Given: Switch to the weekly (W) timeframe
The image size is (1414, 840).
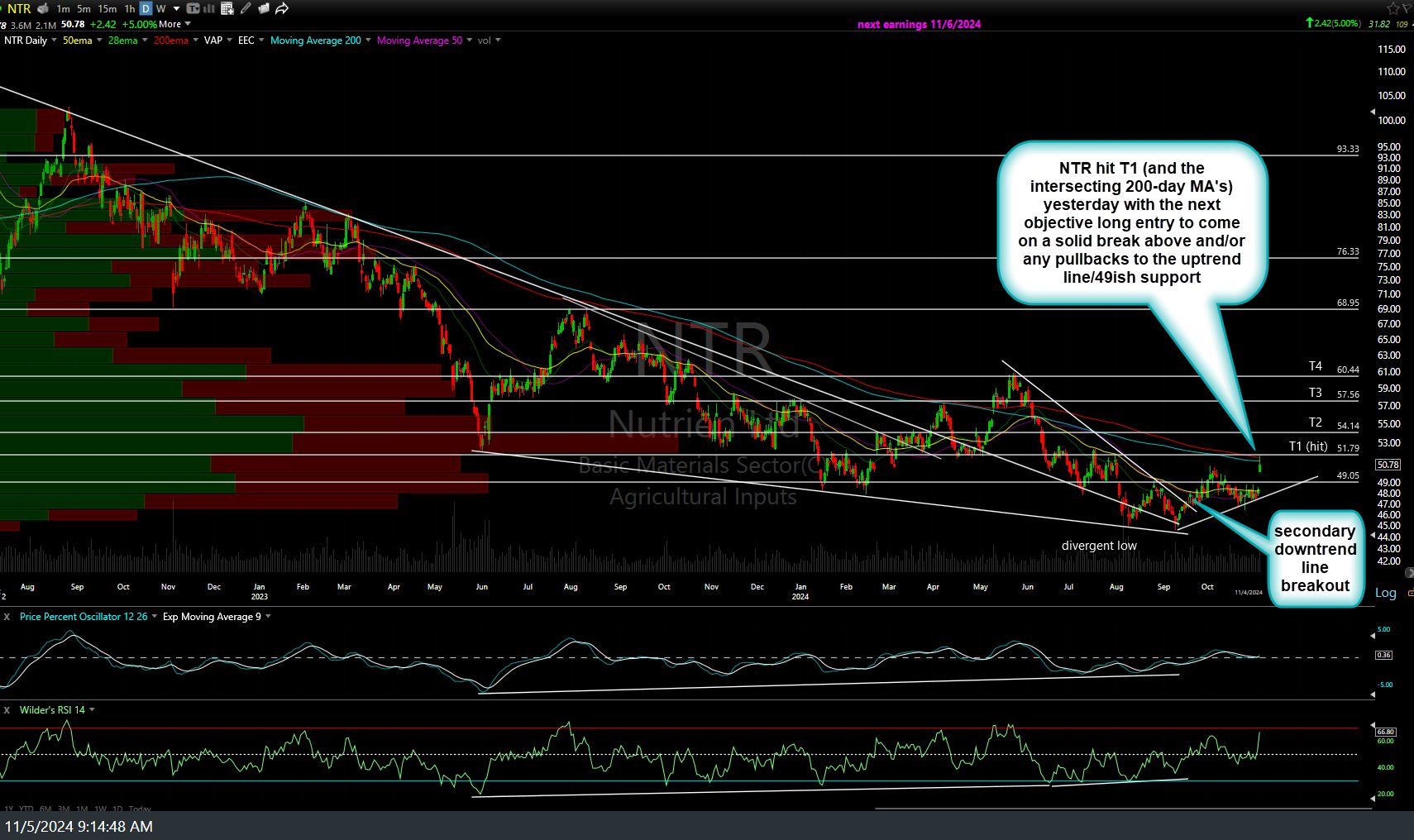Looking at the screenshot, I should click(160, 9).
